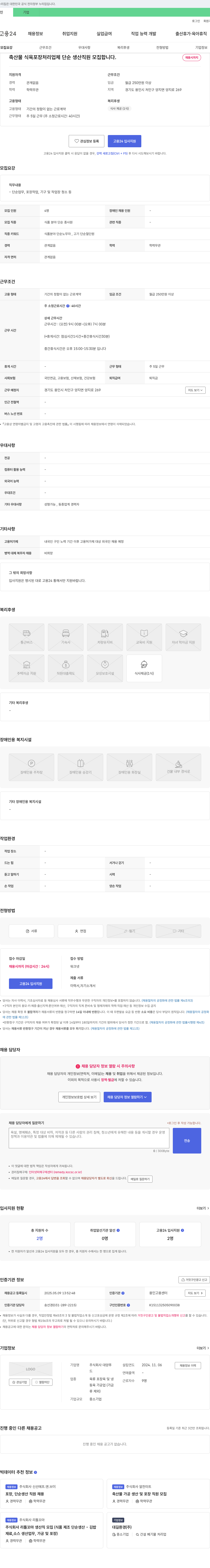Viewport: 210px width, 1568px height.
Task: Click the info icon next to 취업알선기관 알선
Action: point(118,1230)
